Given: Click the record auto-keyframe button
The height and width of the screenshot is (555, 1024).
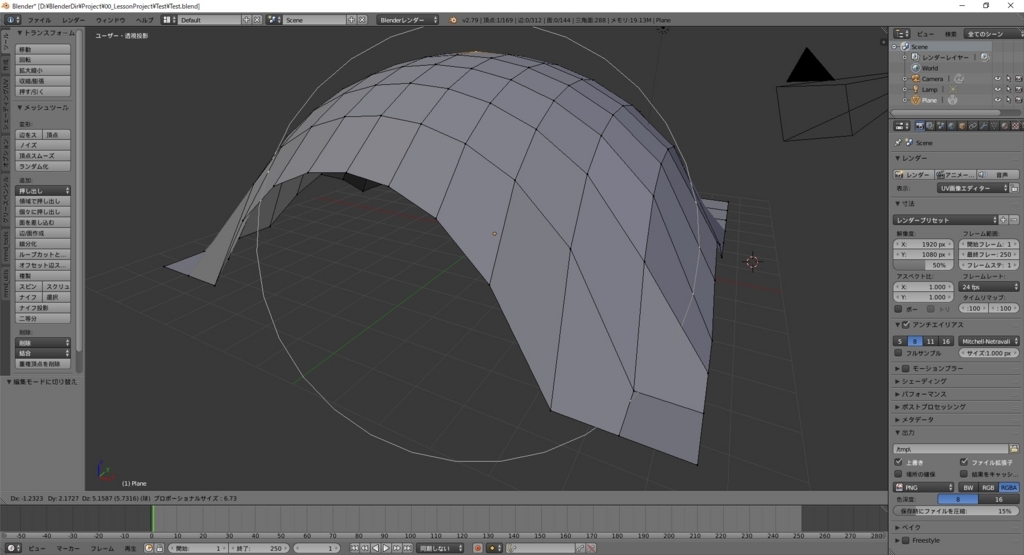Looking at the screenshot, I should (x=478, y=548).
